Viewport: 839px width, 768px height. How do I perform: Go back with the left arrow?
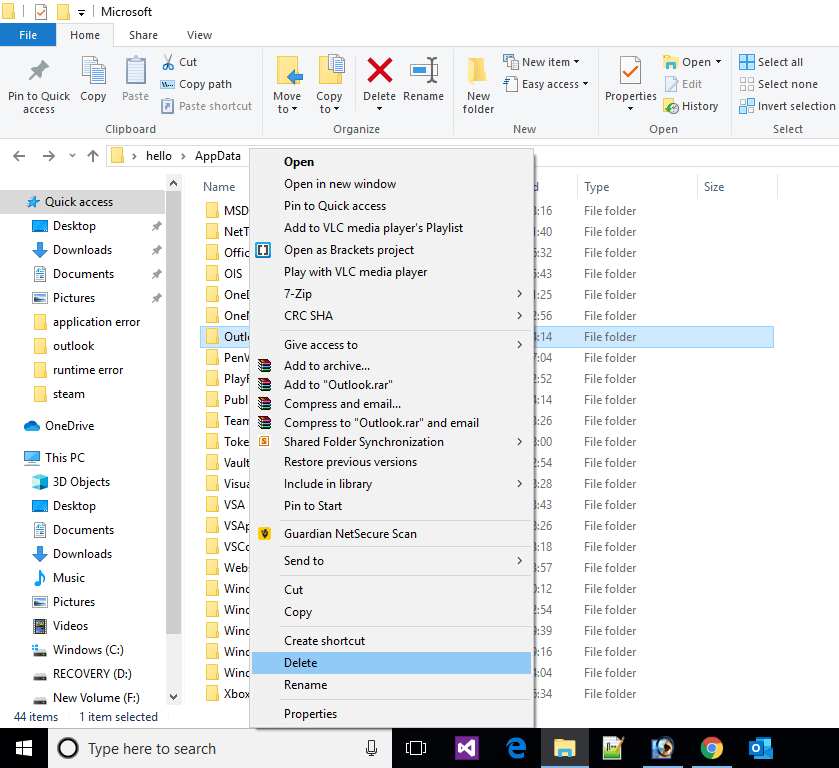pyautogui.click(x=19, y=156)
